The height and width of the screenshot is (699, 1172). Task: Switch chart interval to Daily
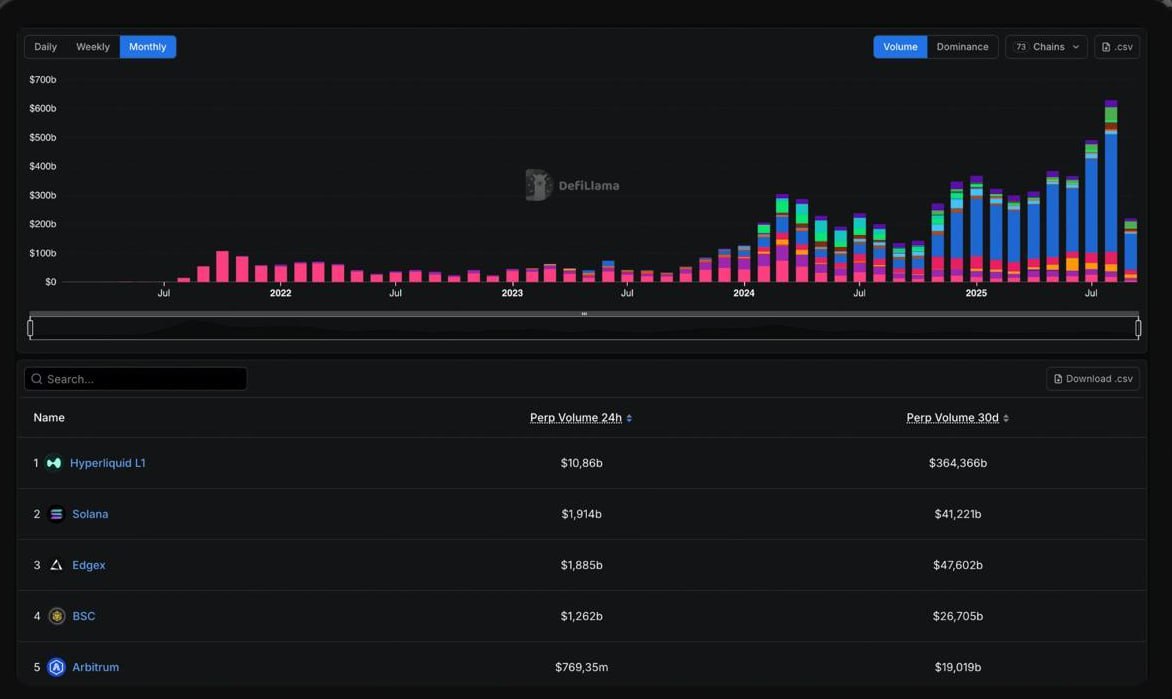pyautogui.click(x=46, y=46)
